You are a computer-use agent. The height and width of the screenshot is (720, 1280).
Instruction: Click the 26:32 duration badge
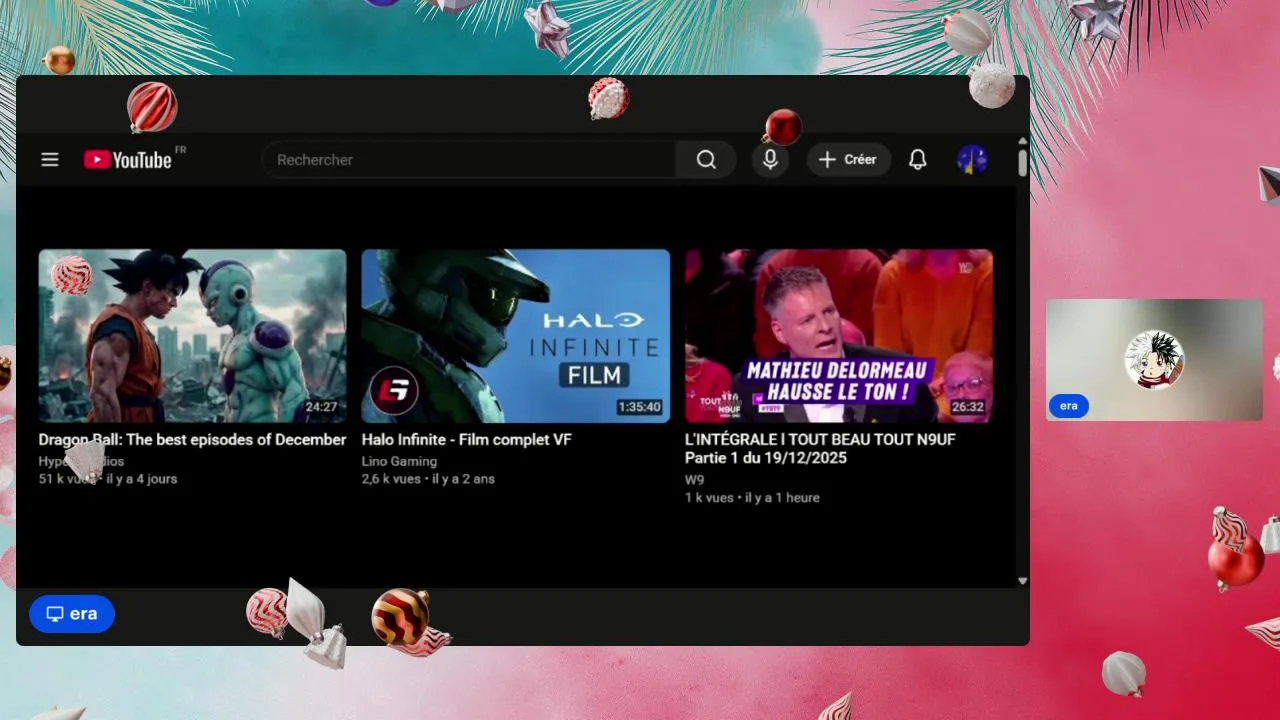click(968, 407)
